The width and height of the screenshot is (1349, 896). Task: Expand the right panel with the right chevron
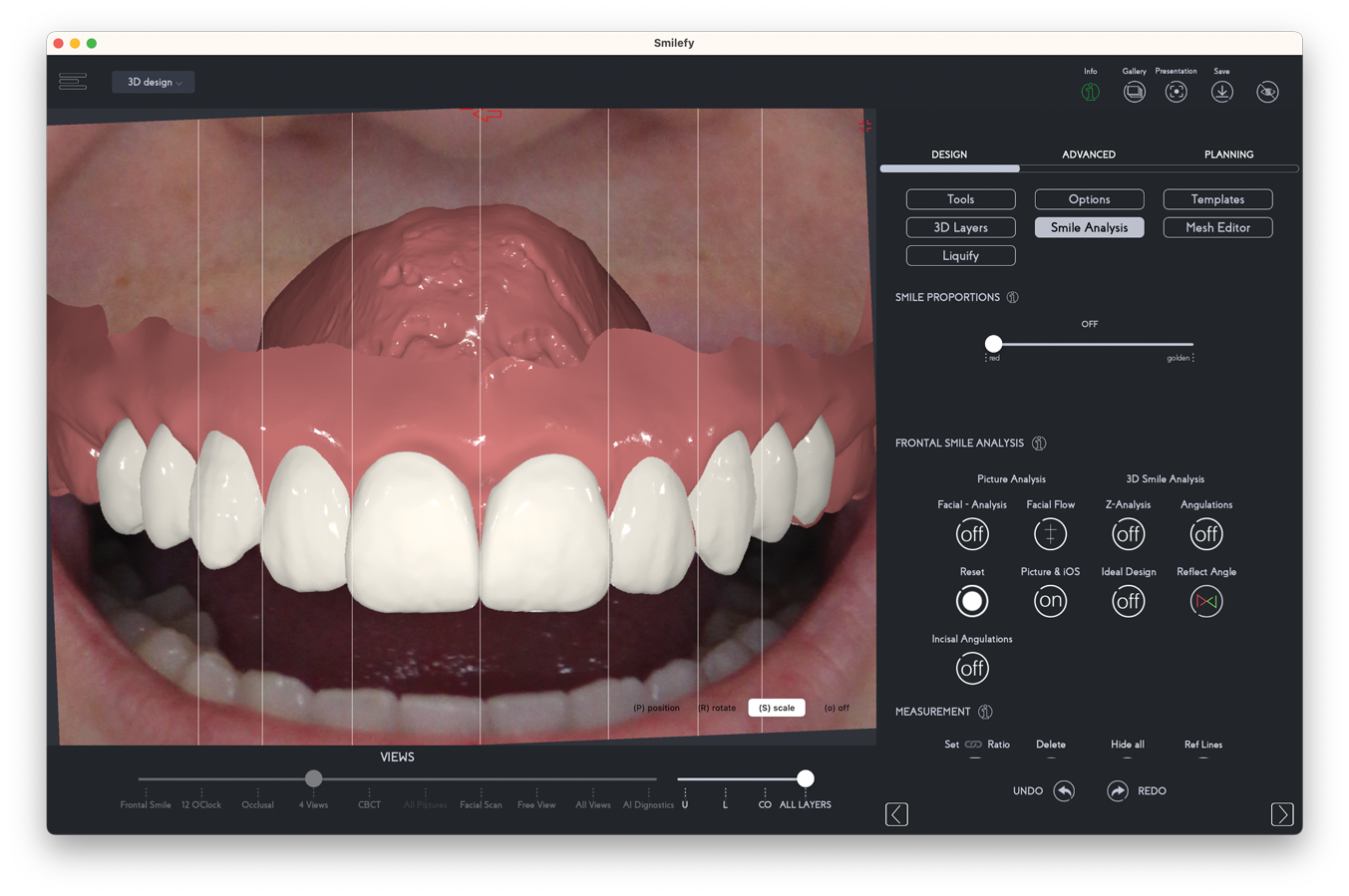[1282, 814]
